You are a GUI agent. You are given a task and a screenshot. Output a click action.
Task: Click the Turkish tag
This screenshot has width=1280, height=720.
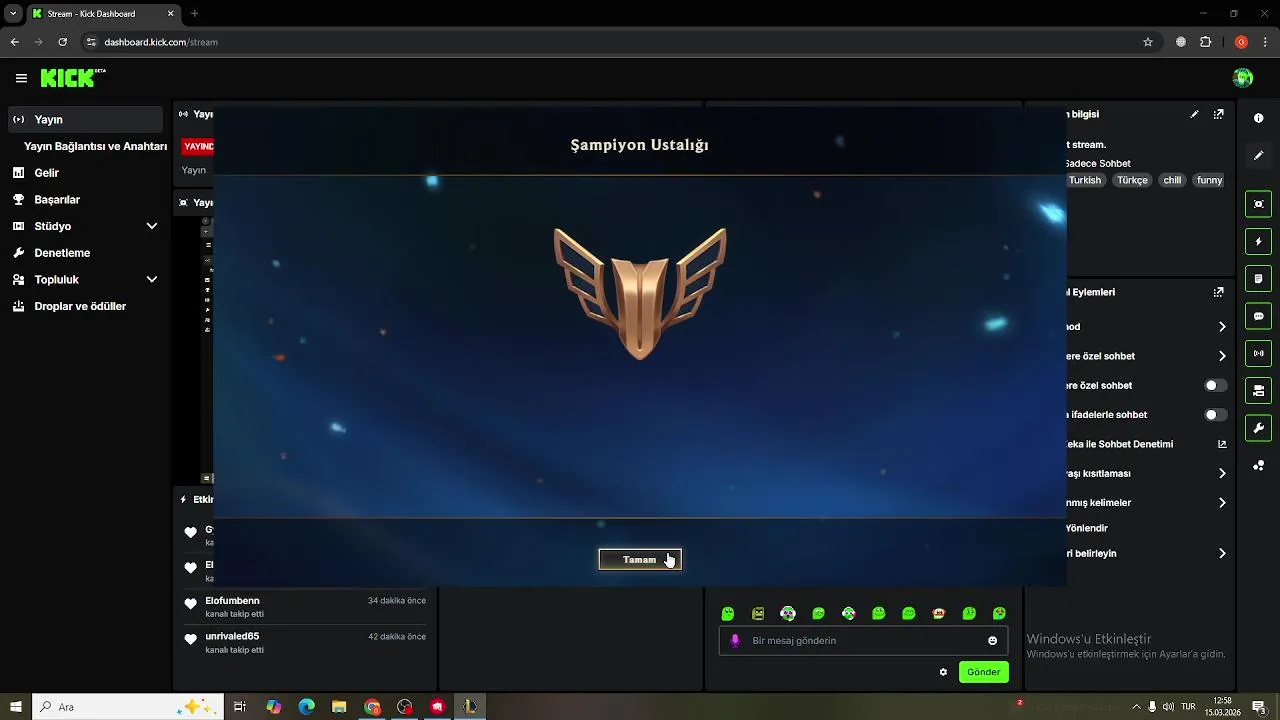pos(1084,180)
